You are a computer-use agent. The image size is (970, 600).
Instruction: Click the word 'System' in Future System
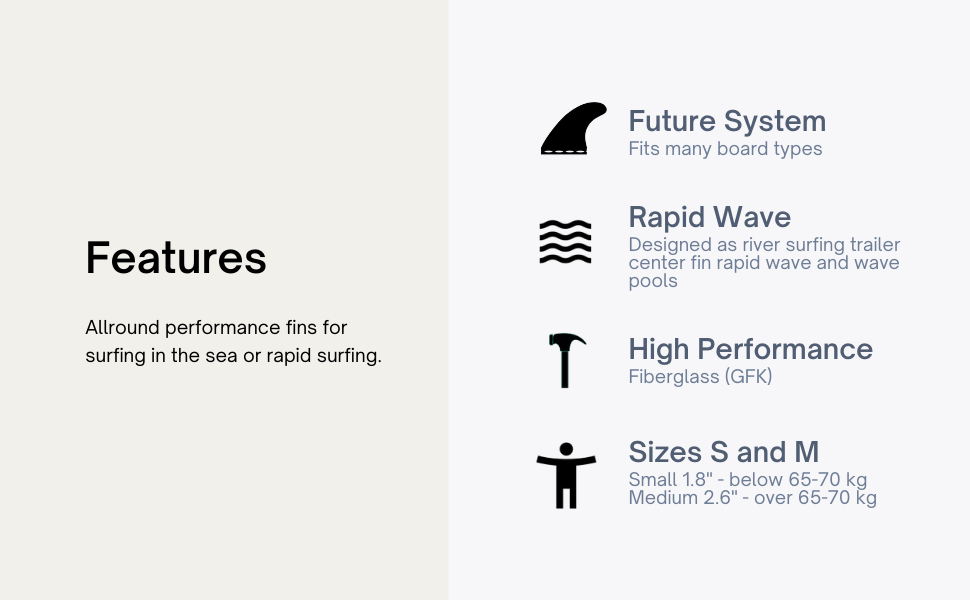point(775,121)
